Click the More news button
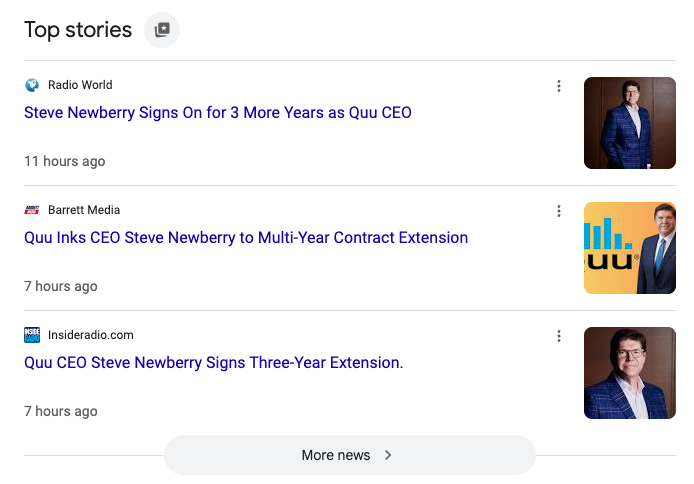694x484 pixels. tap(349, 455)
